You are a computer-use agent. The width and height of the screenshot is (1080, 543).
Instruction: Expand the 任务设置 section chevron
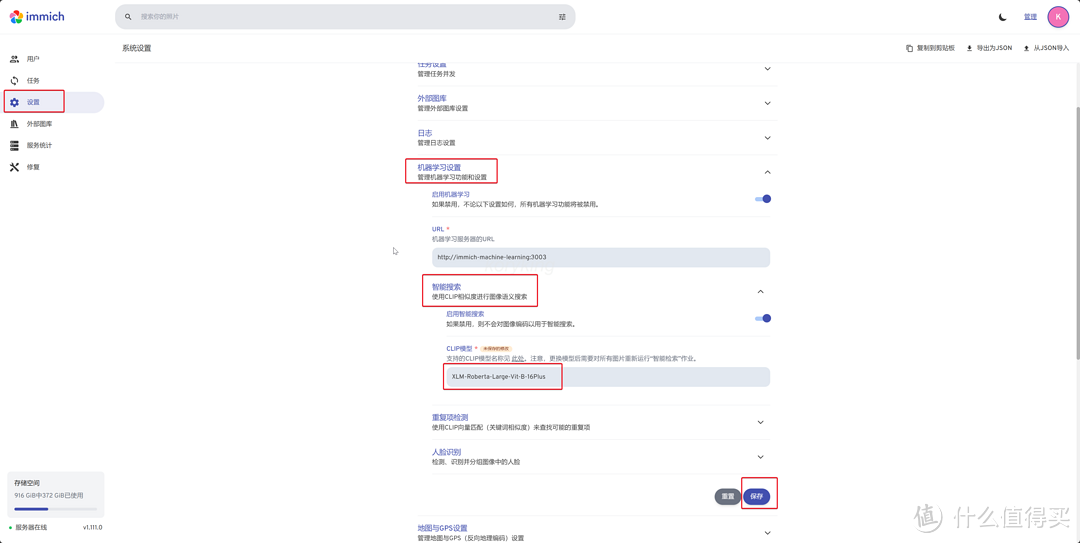point(767,68)
